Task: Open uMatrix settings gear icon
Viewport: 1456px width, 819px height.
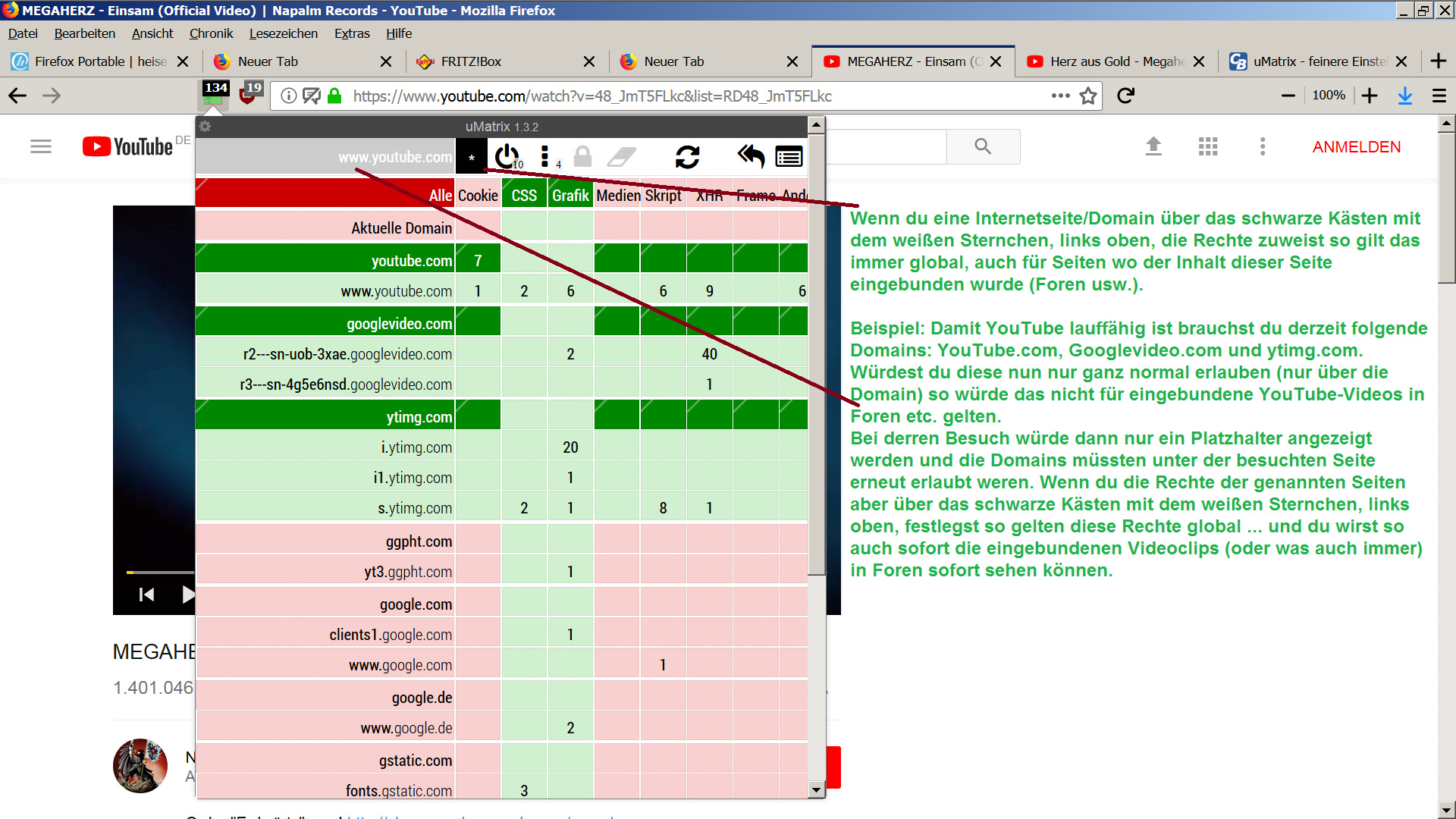Action: click(x=205, y=127)
